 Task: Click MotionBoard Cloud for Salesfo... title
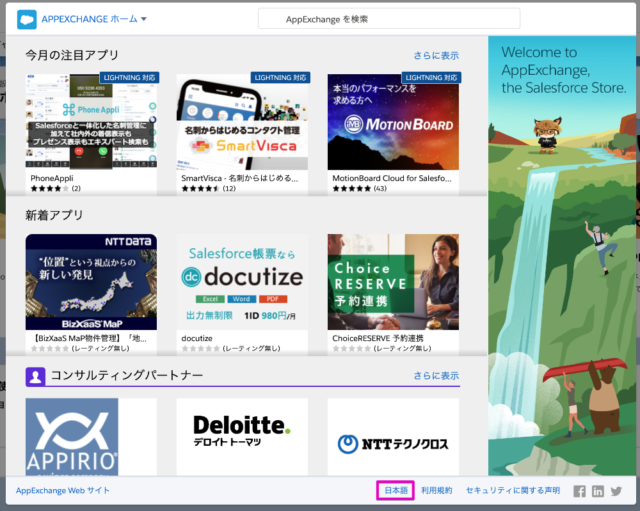[x=392, y=178]
